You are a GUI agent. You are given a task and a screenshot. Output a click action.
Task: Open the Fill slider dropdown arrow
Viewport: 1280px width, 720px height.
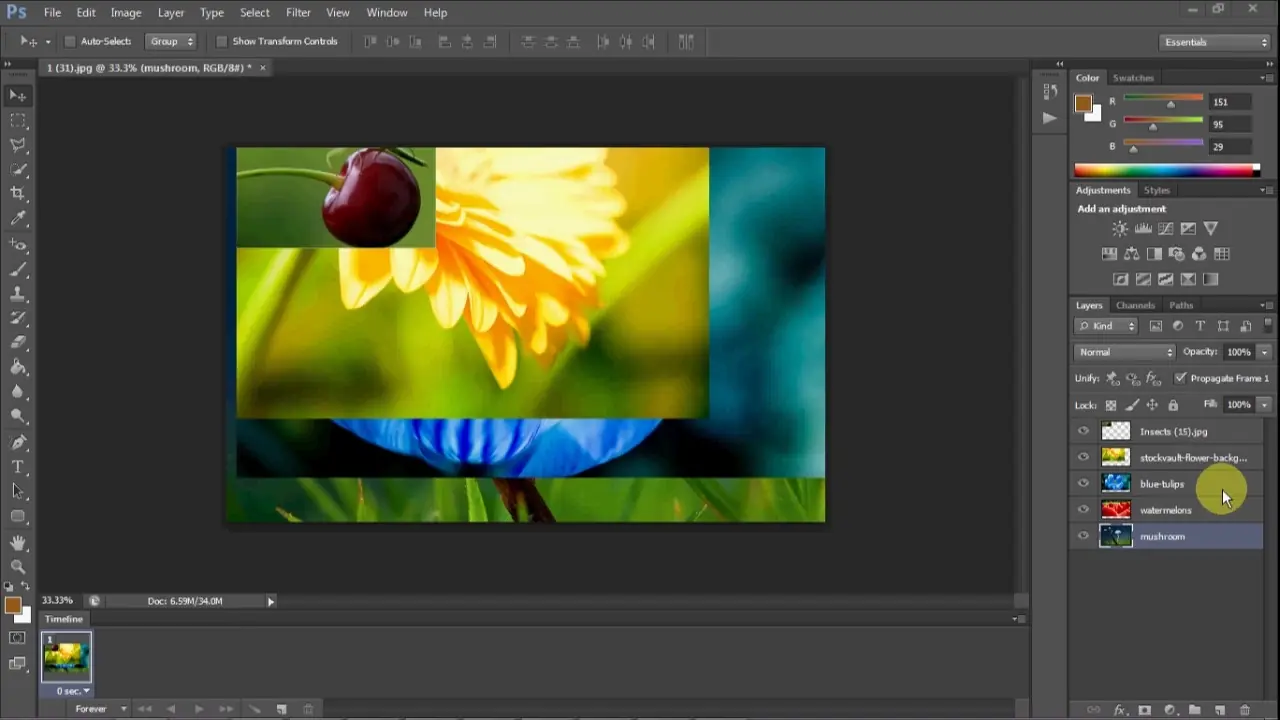coord(1264,405)
